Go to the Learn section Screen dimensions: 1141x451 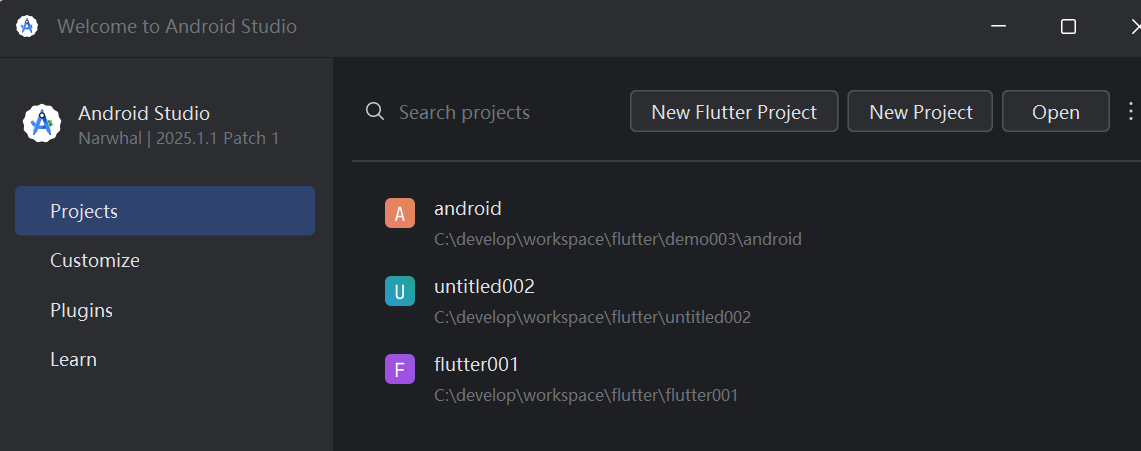coord(165,359)
